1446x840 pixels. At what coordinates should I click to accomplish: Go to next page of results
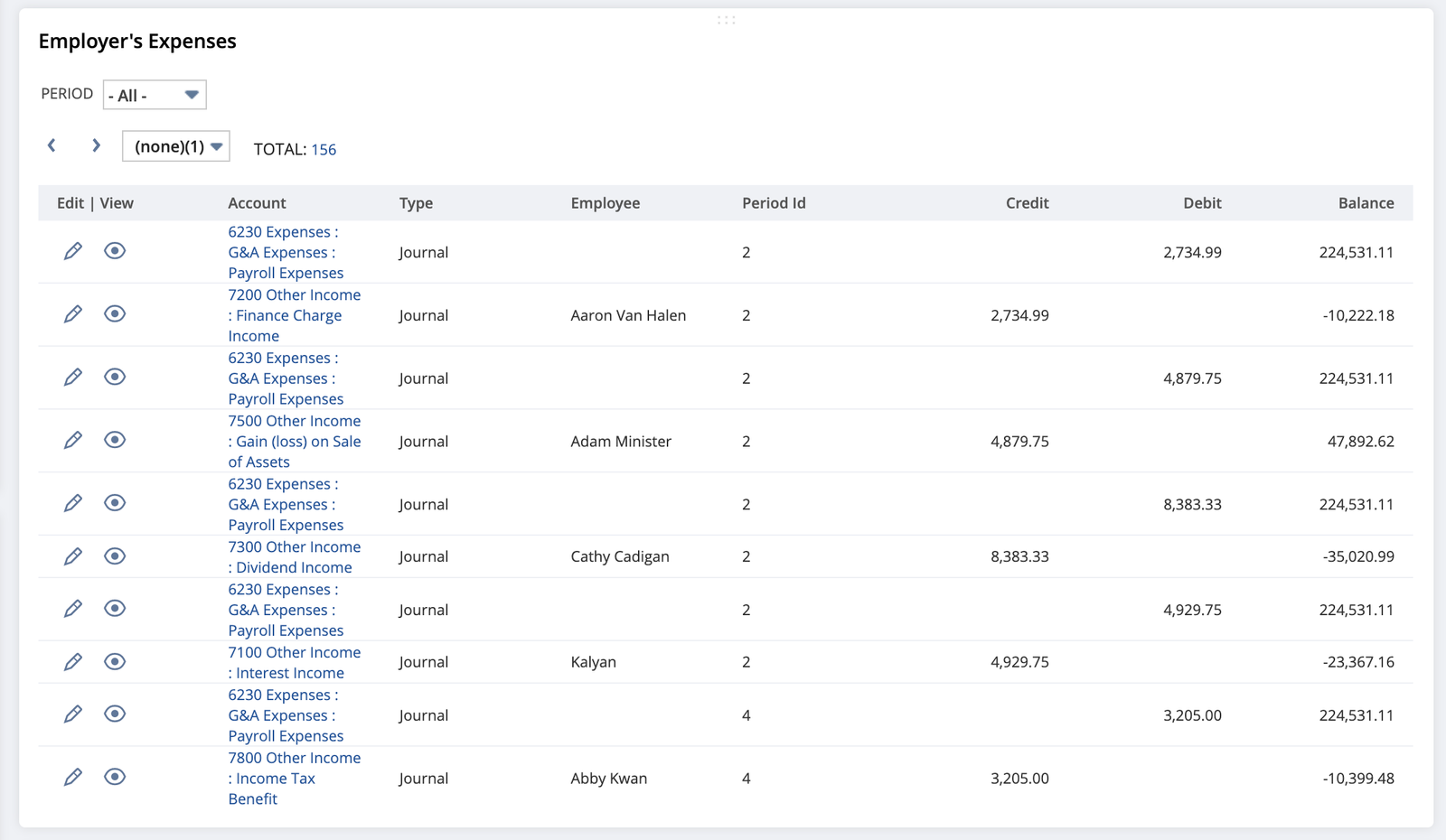(x=96, y=145)
